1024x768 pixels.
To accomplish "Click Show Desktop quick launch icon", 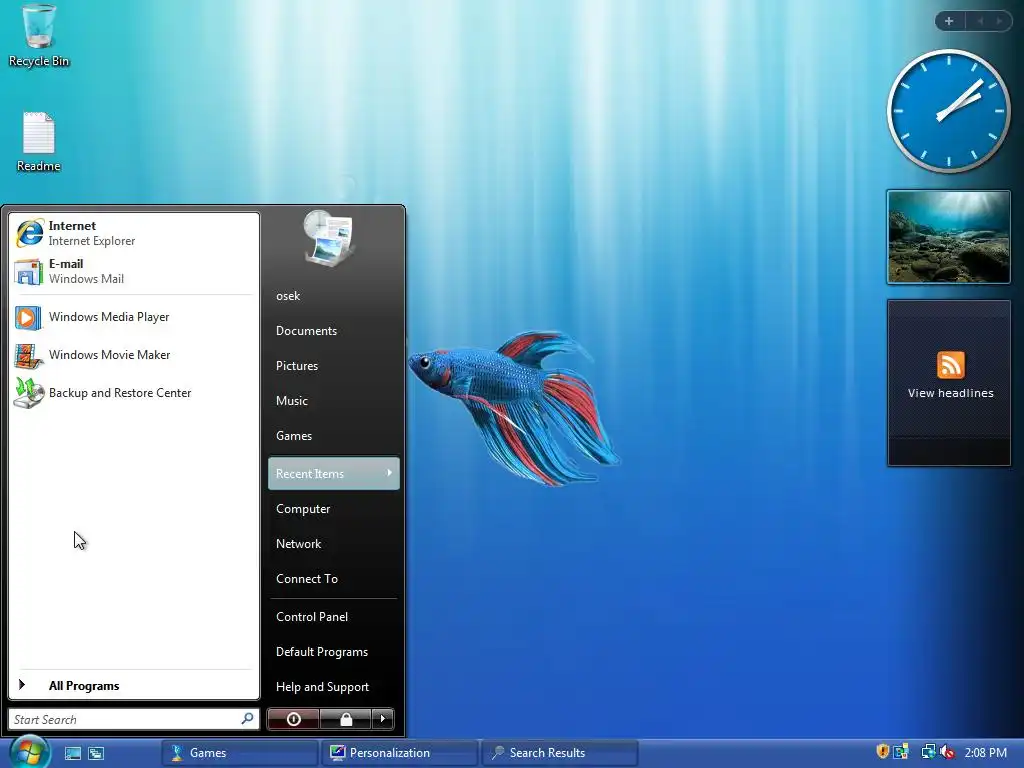I will (72, 753).
